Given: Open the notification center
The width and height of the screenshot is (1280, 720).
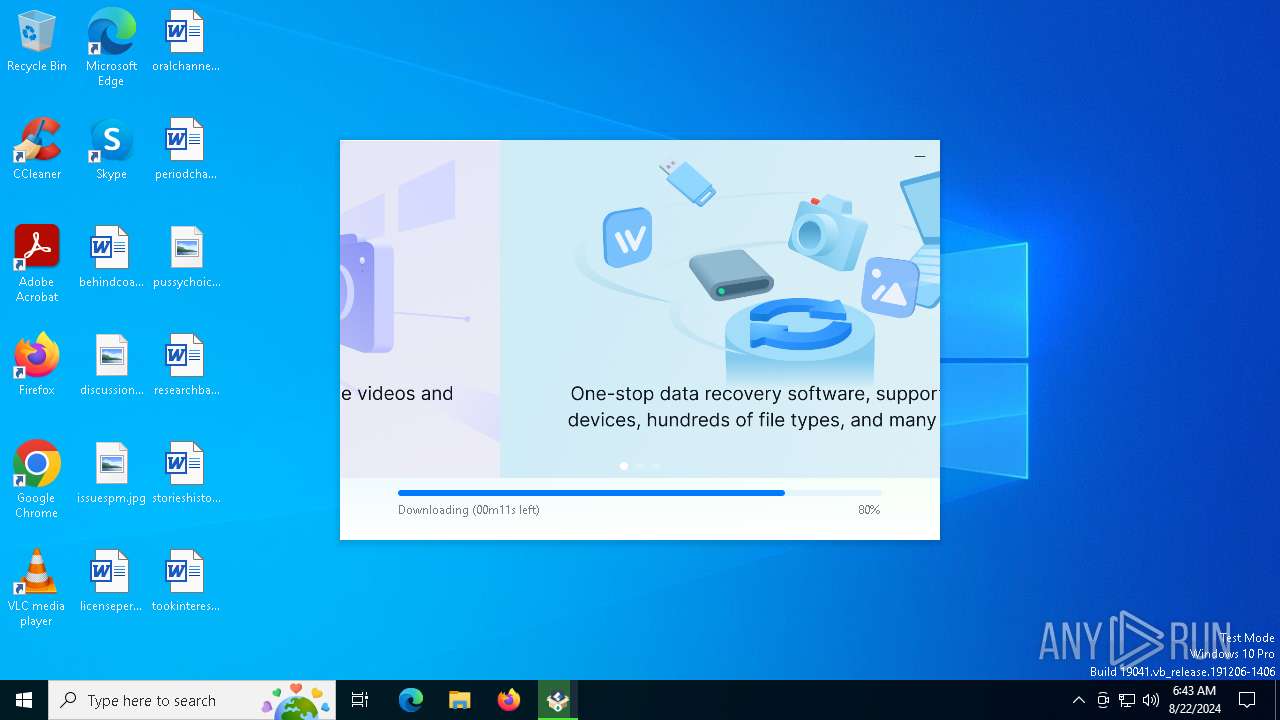Looking at the screenshot, I should click(x=1247, y=700).
